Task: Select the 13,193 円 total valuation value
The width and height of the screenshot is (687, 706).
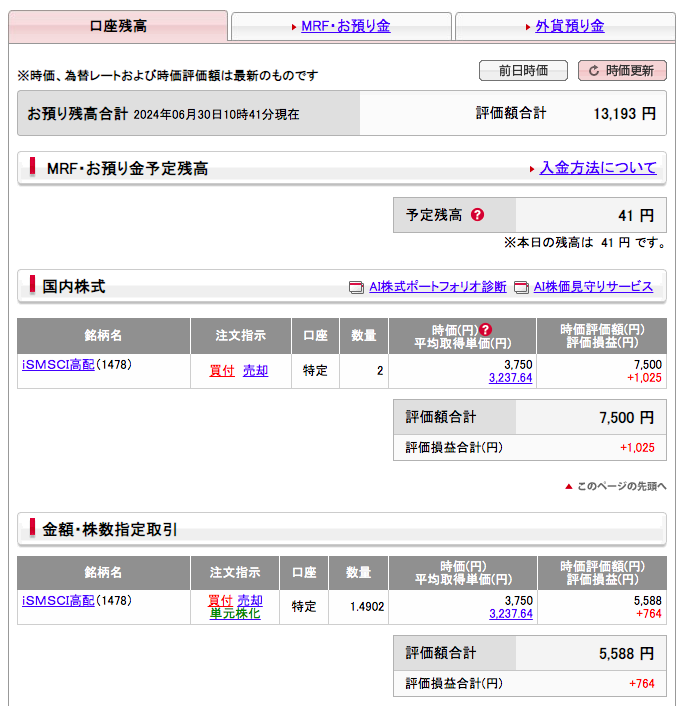Action: click(624, 113)
